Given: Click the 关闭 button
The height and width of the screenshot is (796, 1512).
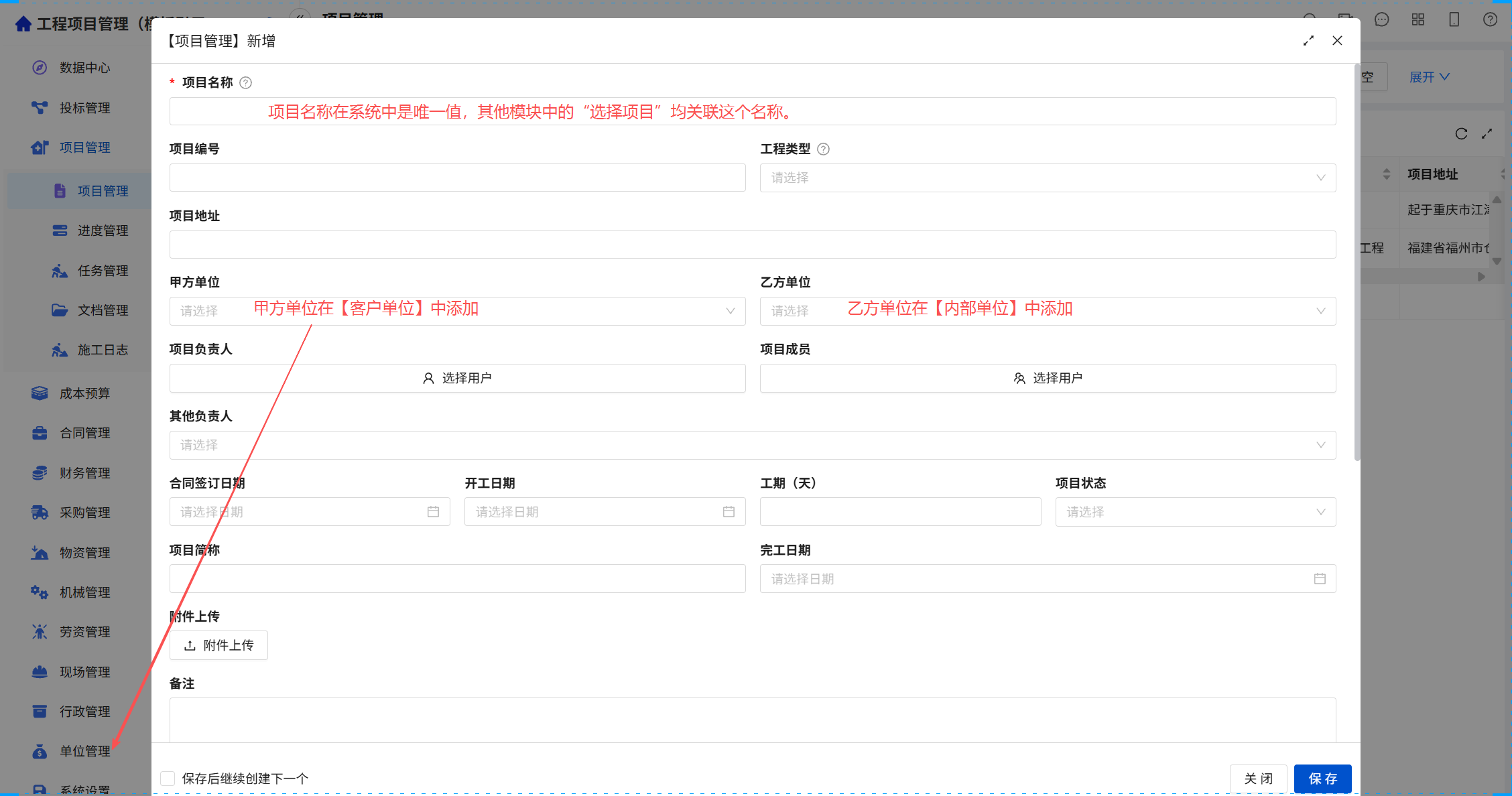Looking at the screenshot, I should [1258, 779].
